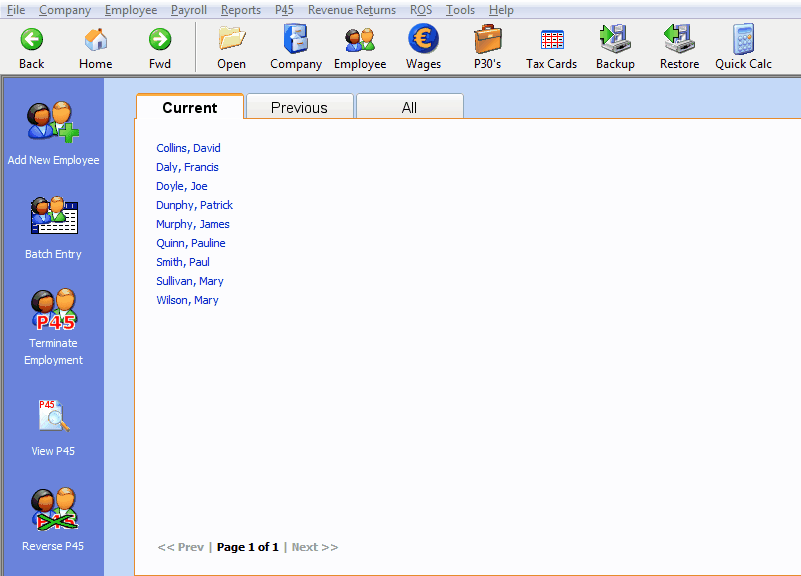Switch to the Previous tab

[x=299, y=108]
